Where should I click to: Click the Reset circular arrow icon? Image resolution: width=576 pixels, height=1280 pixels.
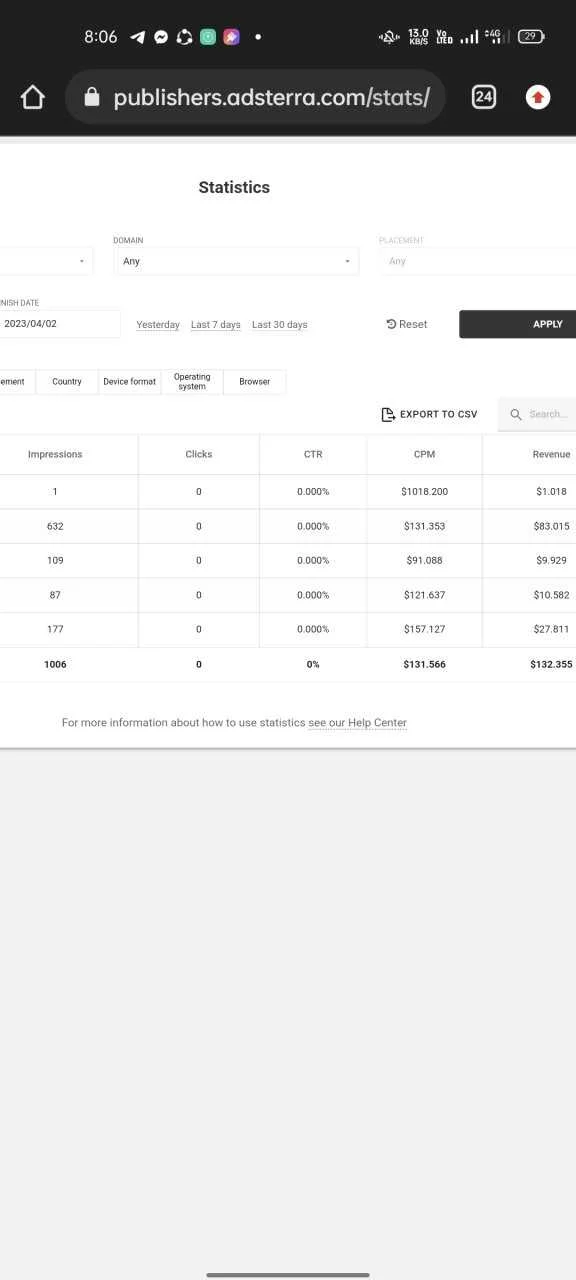pos(391,324)
